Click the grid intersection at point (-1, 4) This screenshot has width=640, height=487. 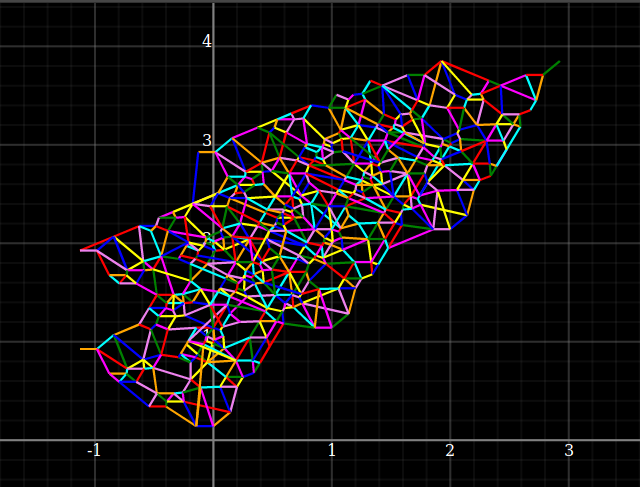click(x=95, y=46)
